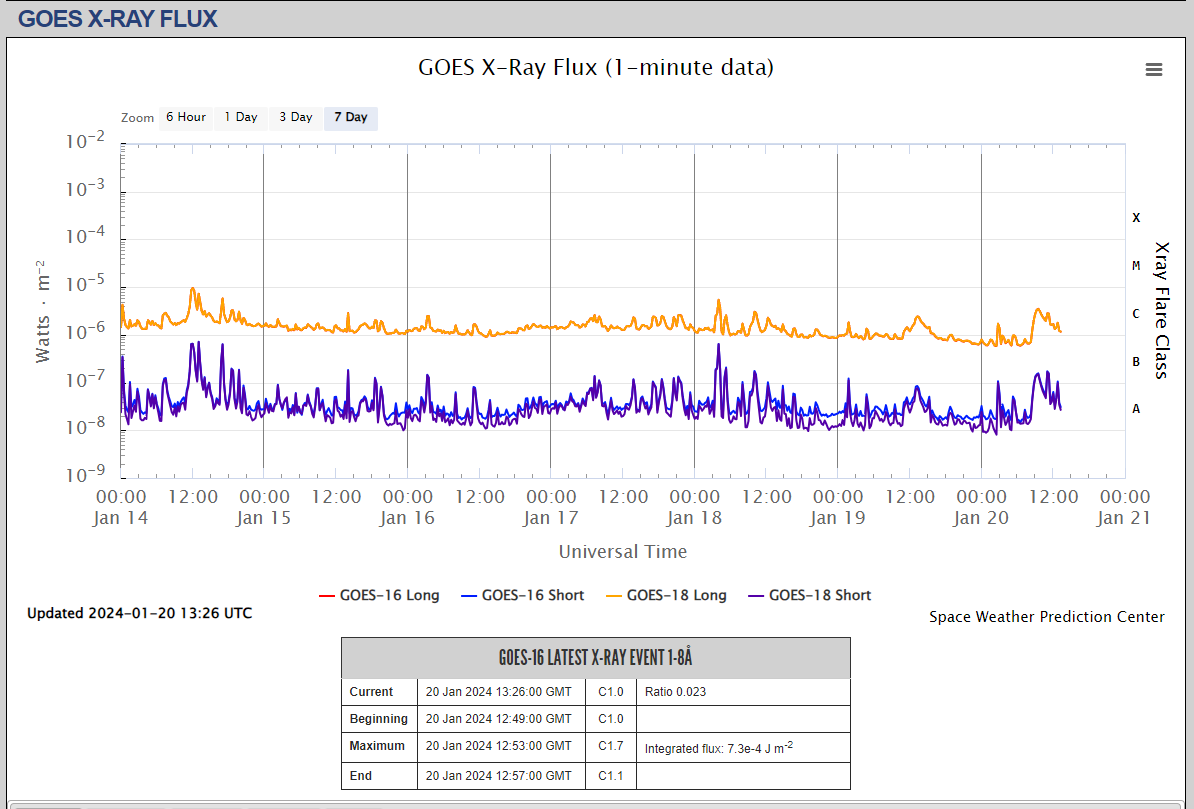
Task: Set chart zoom to 3 Day
Action: click(295, 117)
